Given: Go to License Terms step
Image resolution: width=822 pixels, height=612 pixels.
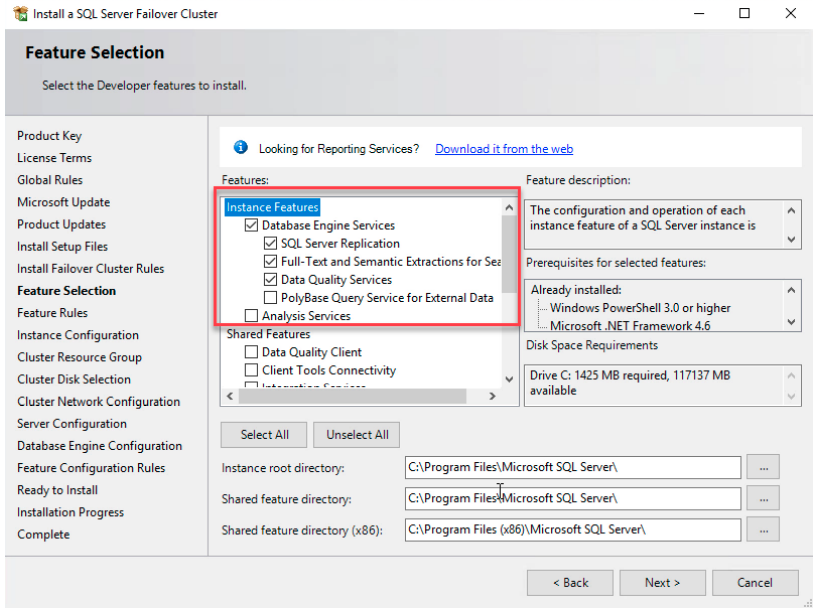Looking at the screenshot, I should click(54, 158).
